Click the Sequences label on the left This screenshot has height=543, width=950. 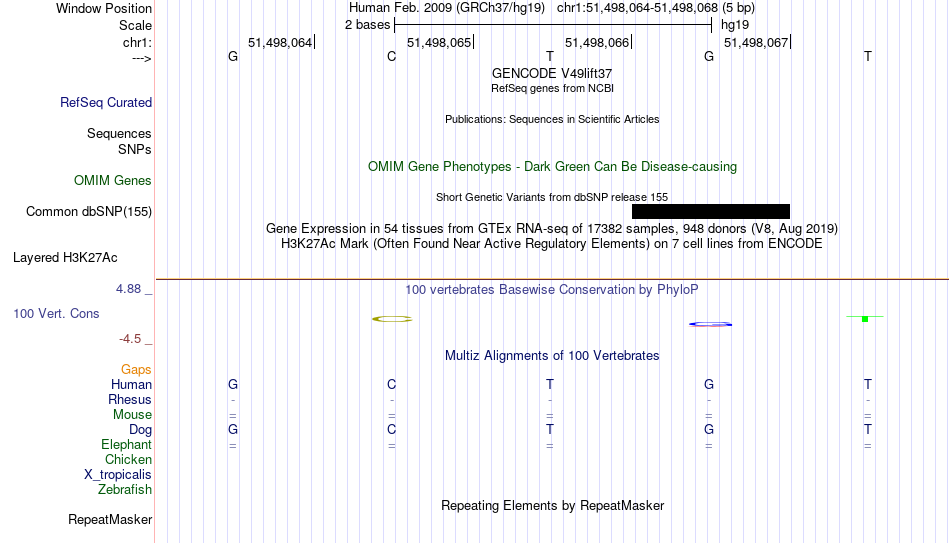[119, 133]
